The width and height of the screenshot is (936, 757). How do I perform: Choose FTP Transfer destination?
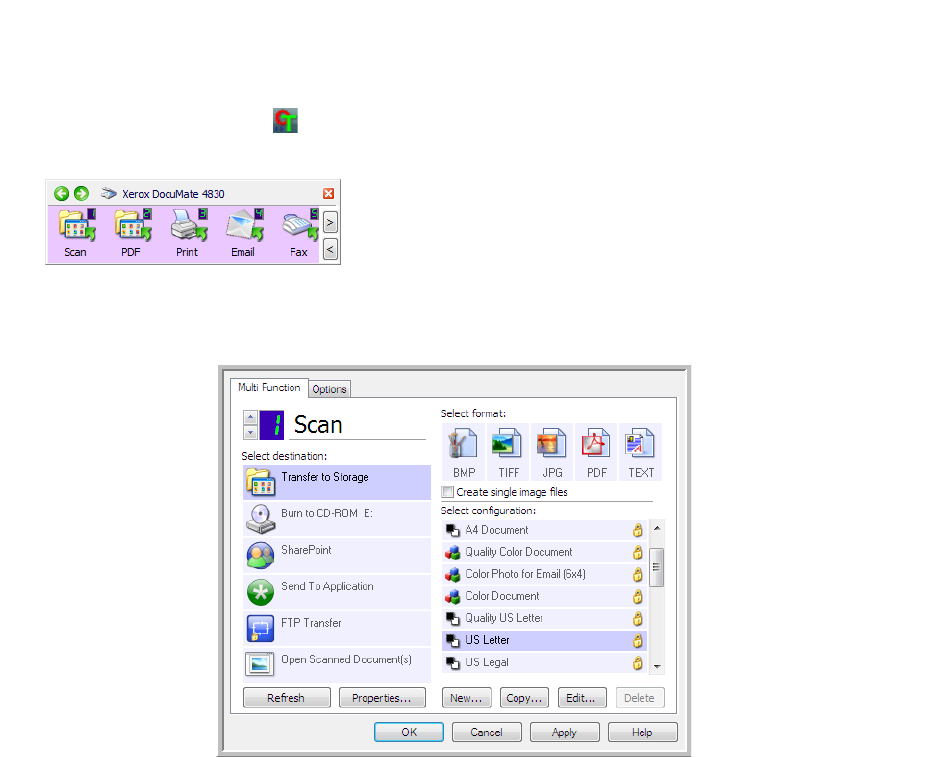coord(337,628)
